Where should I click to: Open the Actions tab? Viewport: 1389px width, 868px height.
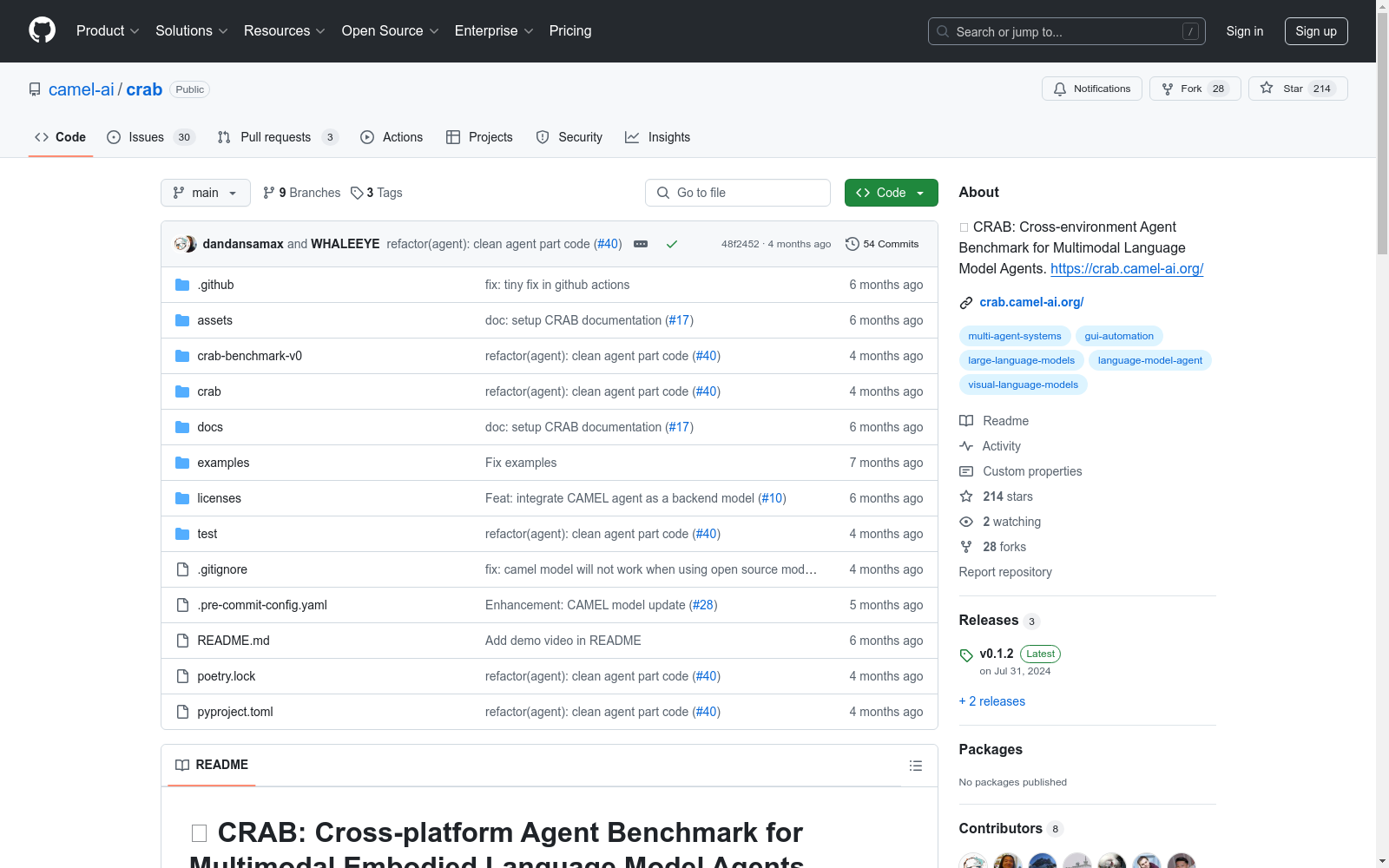click(x=392, y=137)
